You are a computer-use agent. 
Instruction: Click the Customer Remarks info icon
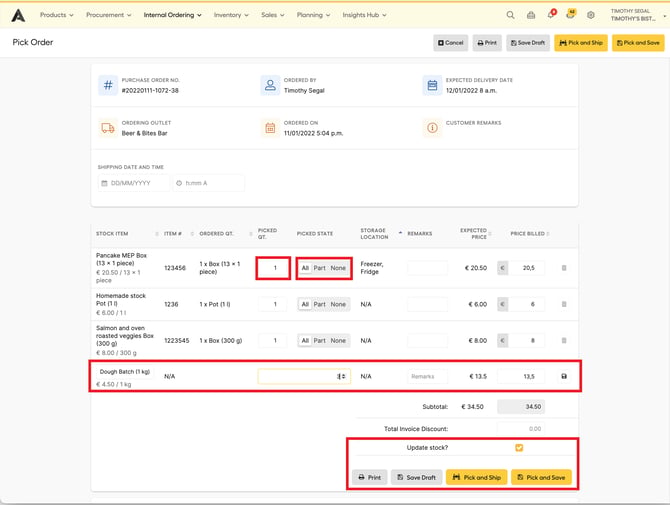pos(432,128)
